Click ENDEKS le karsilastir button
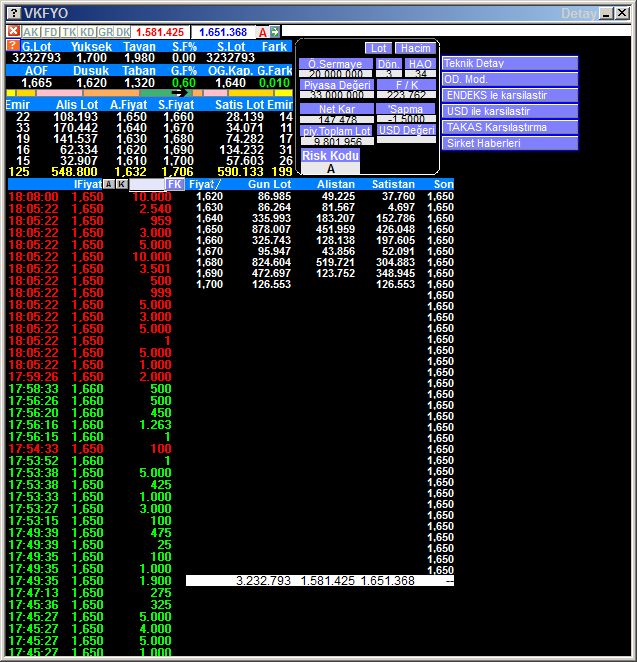637x662 pixels. [x=509, y=95]
